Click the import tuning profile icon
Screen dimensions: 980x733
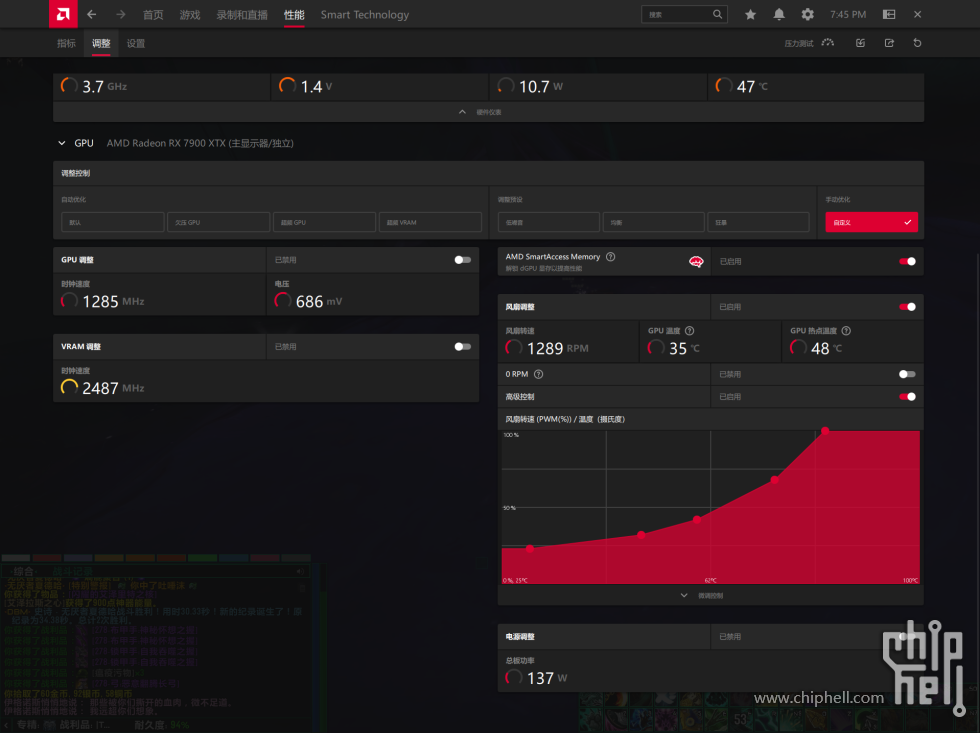[x=861, y=43]
